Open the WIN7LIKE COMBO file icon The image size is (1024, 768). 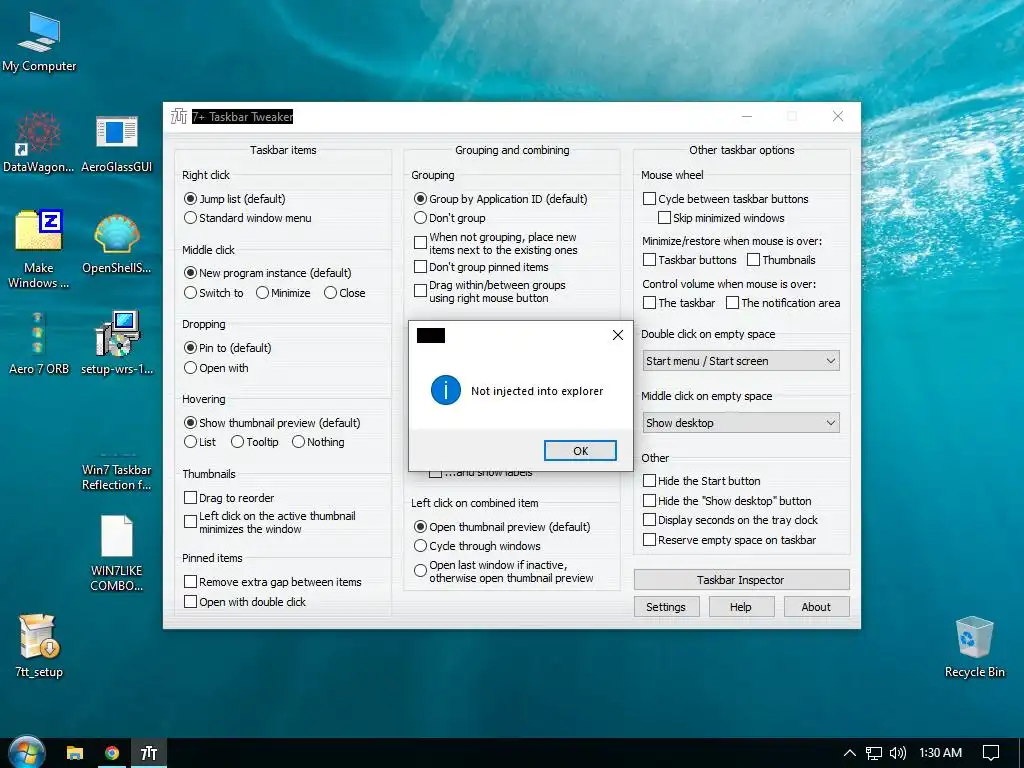116,554
